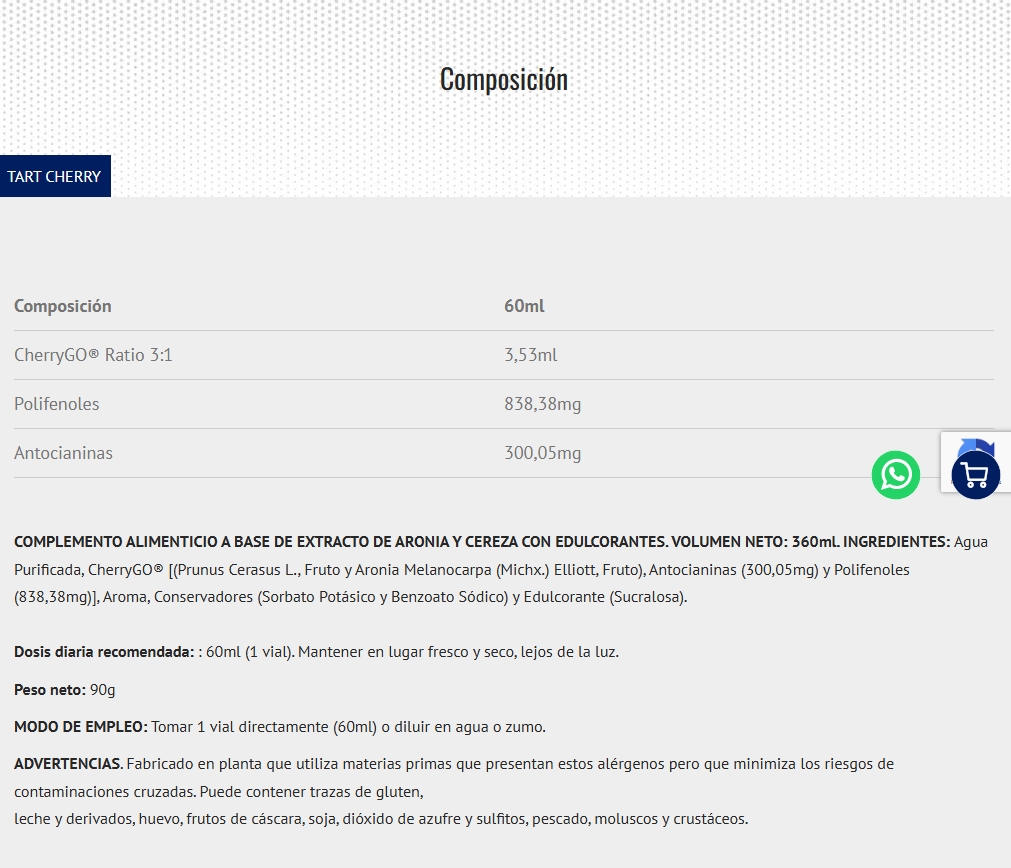
Task: Select the CherryGO® Ratio 3:1 row label
Action: coord(93,355)
